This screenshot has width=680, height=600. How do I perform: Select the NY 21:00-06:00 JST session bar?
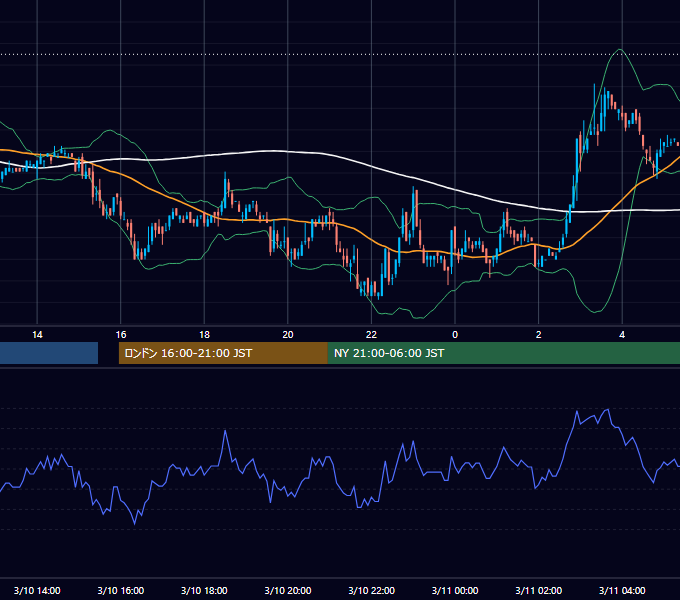pyautogui.click(x=503, y=353)
